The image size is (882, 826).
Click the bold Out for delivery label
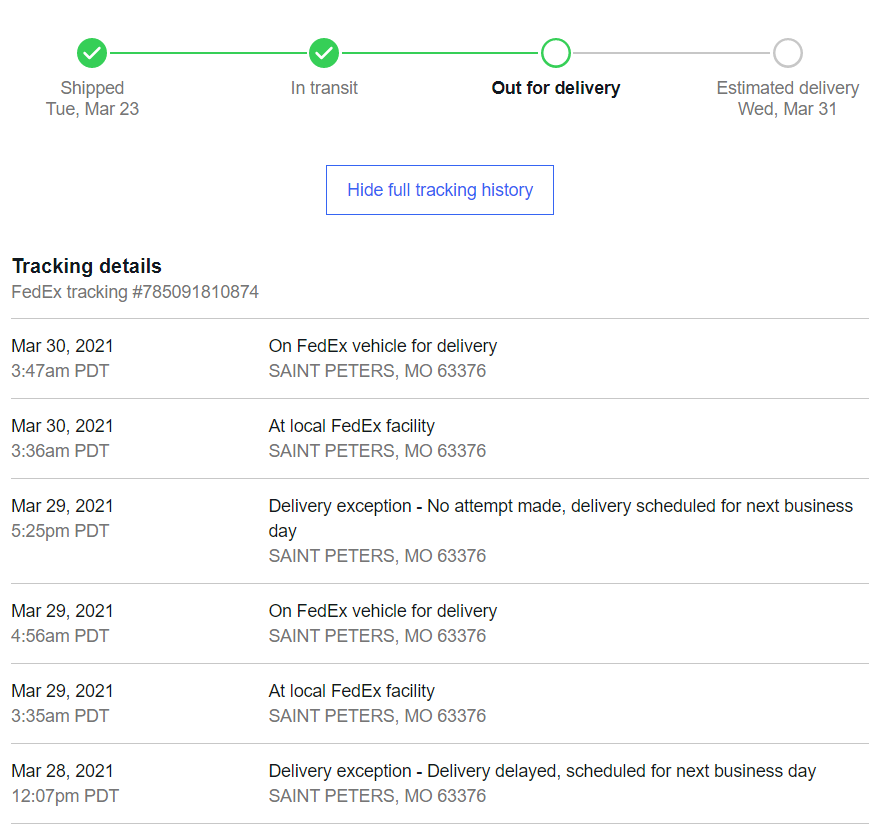[x=555, y=88]
